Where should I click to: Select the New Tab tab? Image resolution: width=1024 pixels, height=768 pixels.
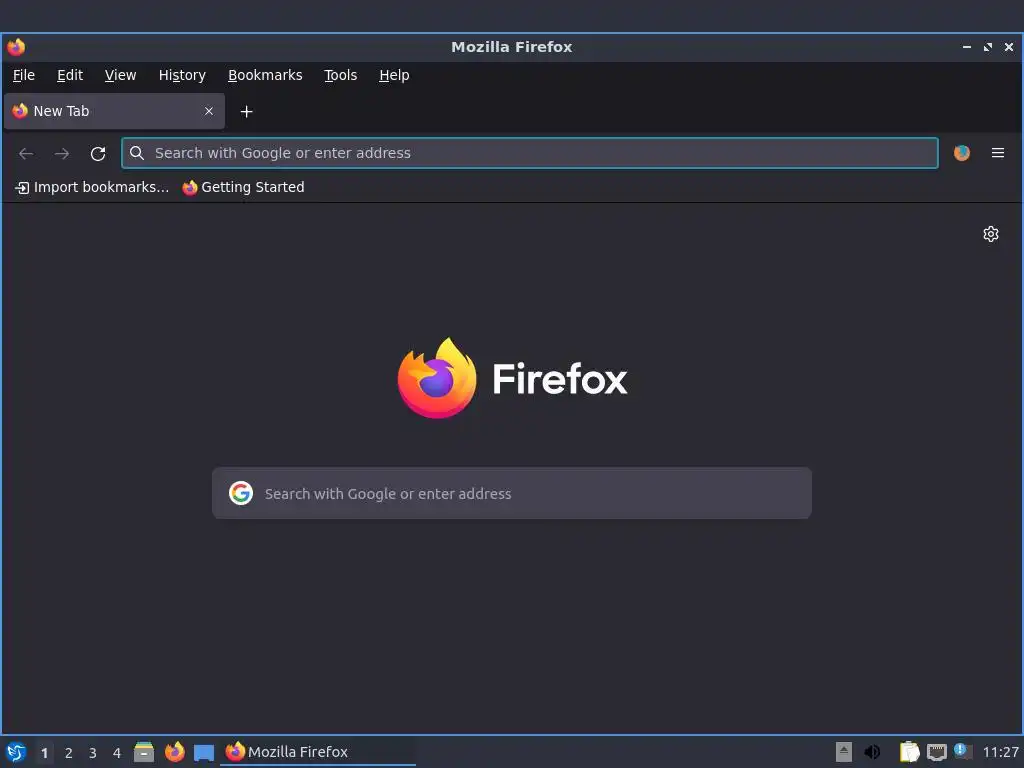(x=114, y=111)
